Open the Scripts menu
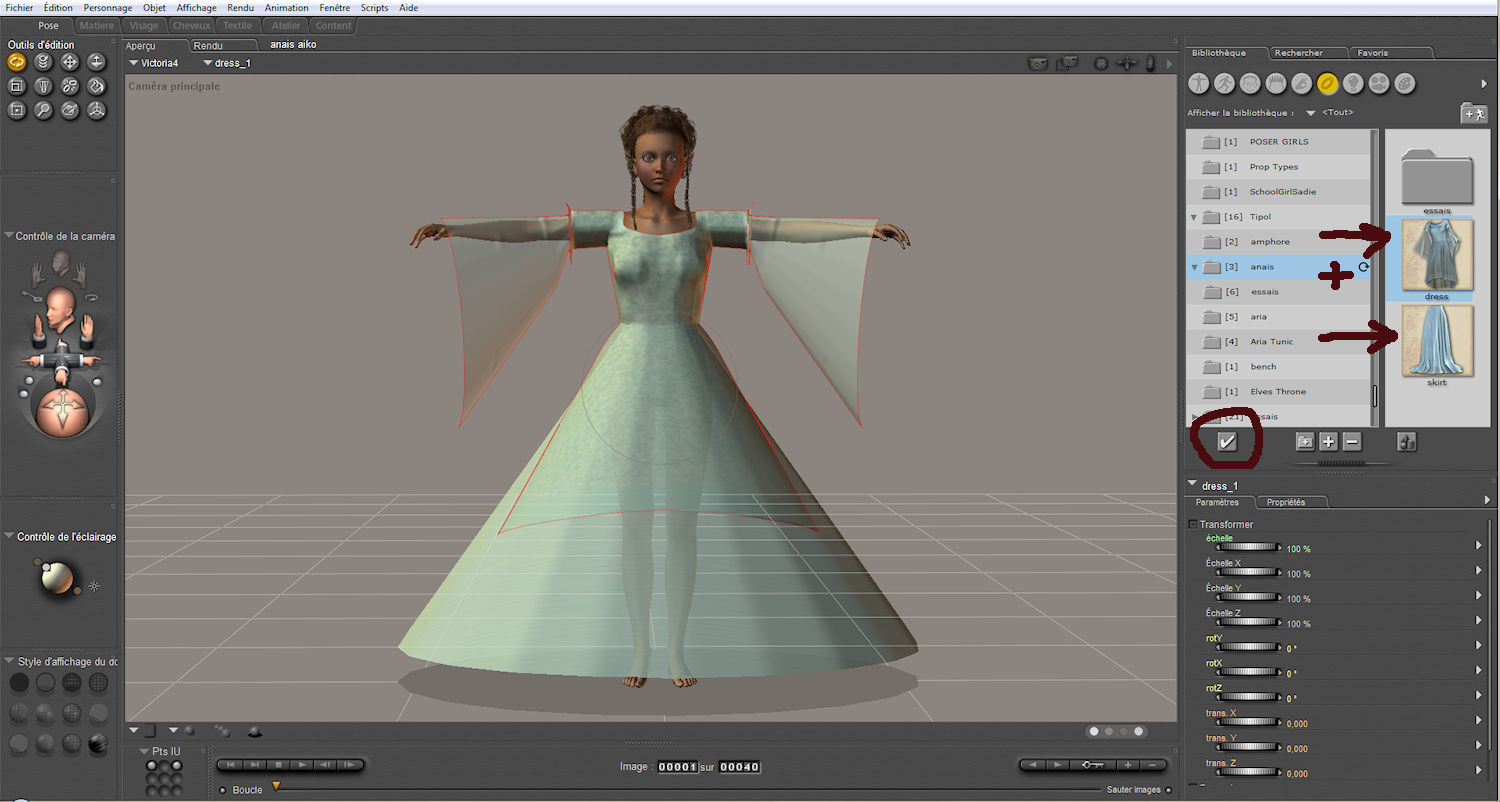Image resolution: width=1500 pixels, height=802 pixels. tap(375, 7)
